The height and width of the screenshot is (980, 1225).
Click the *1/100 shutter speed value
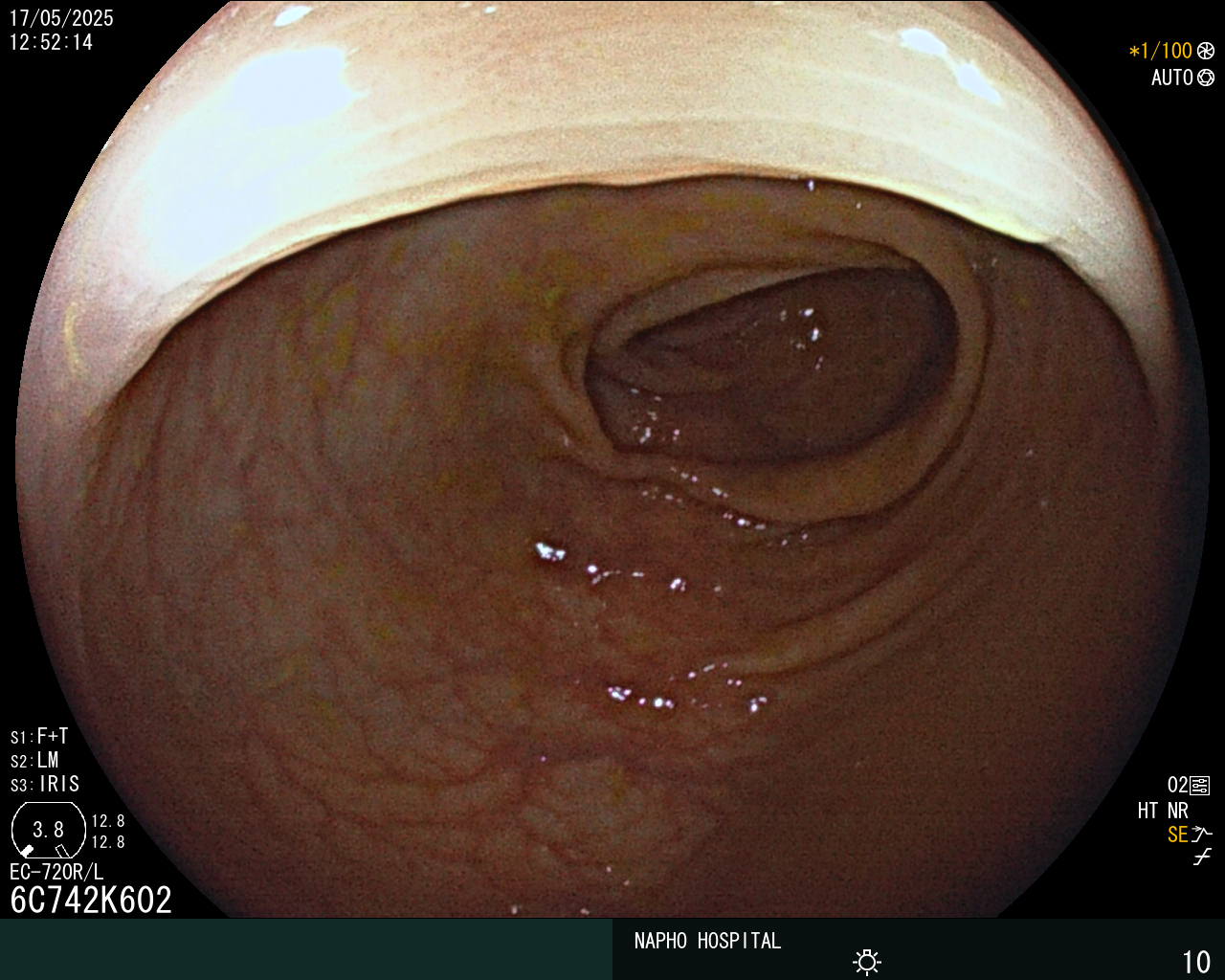(x=1161, y=51)
